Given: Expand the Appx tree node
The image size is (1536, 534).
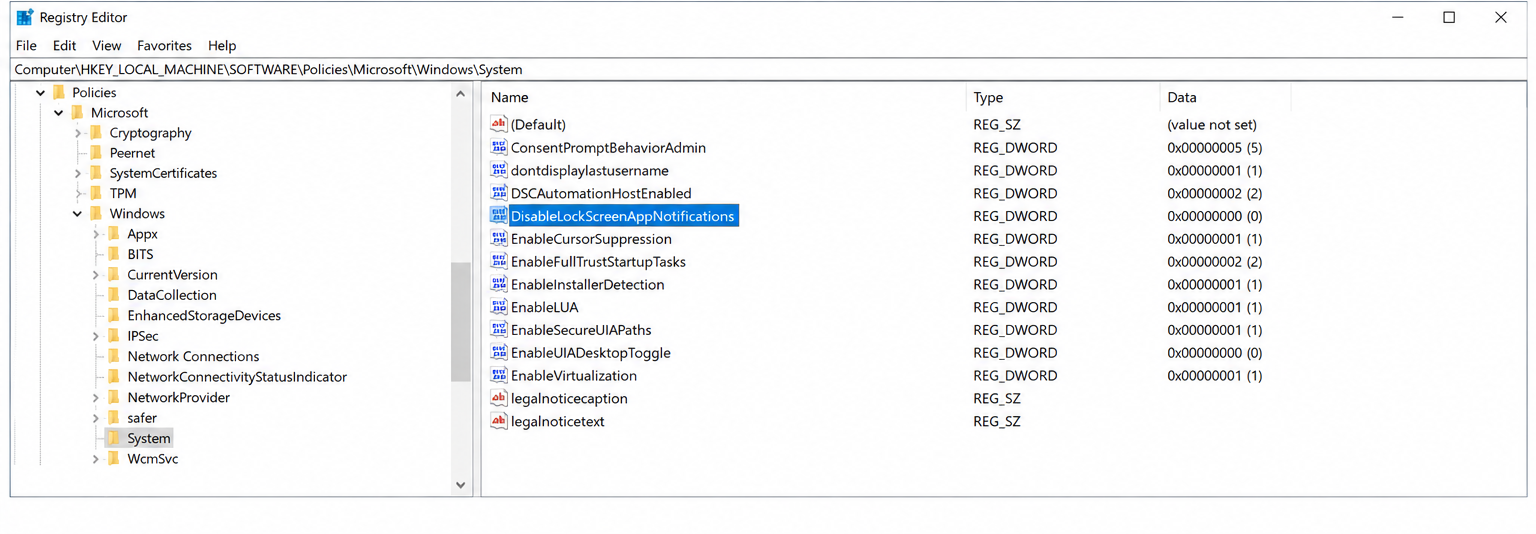Looking at the screenshot, I should (96, 234).
